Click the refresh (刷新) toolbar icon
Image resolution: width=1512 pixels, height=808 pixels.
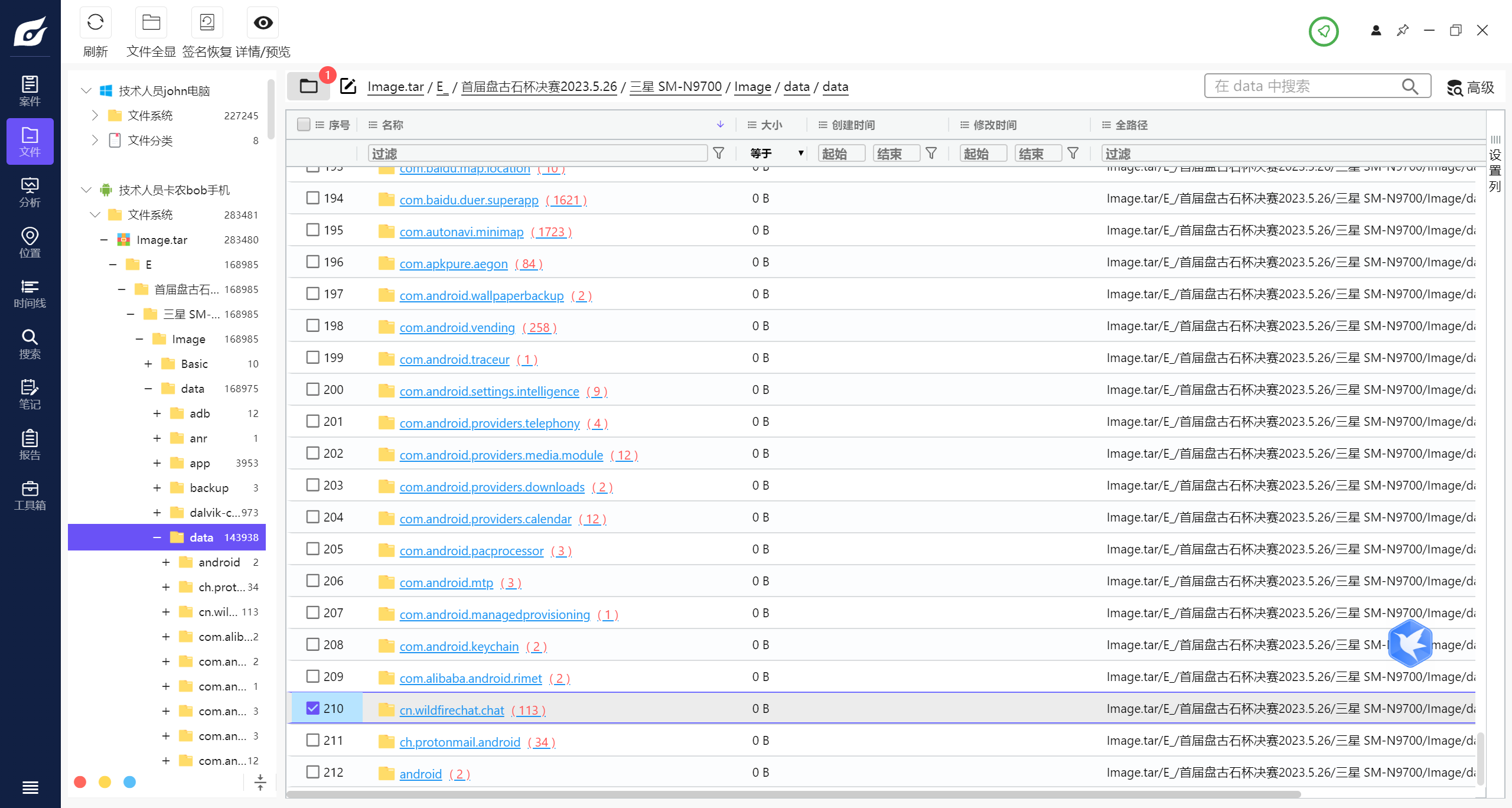pos(95,23)
